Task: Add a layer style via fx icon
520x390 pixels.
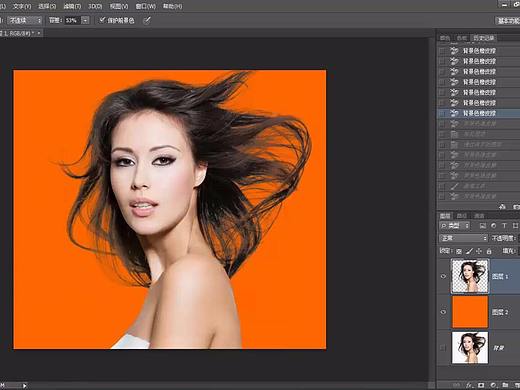Action: click(x=469, y=385)
